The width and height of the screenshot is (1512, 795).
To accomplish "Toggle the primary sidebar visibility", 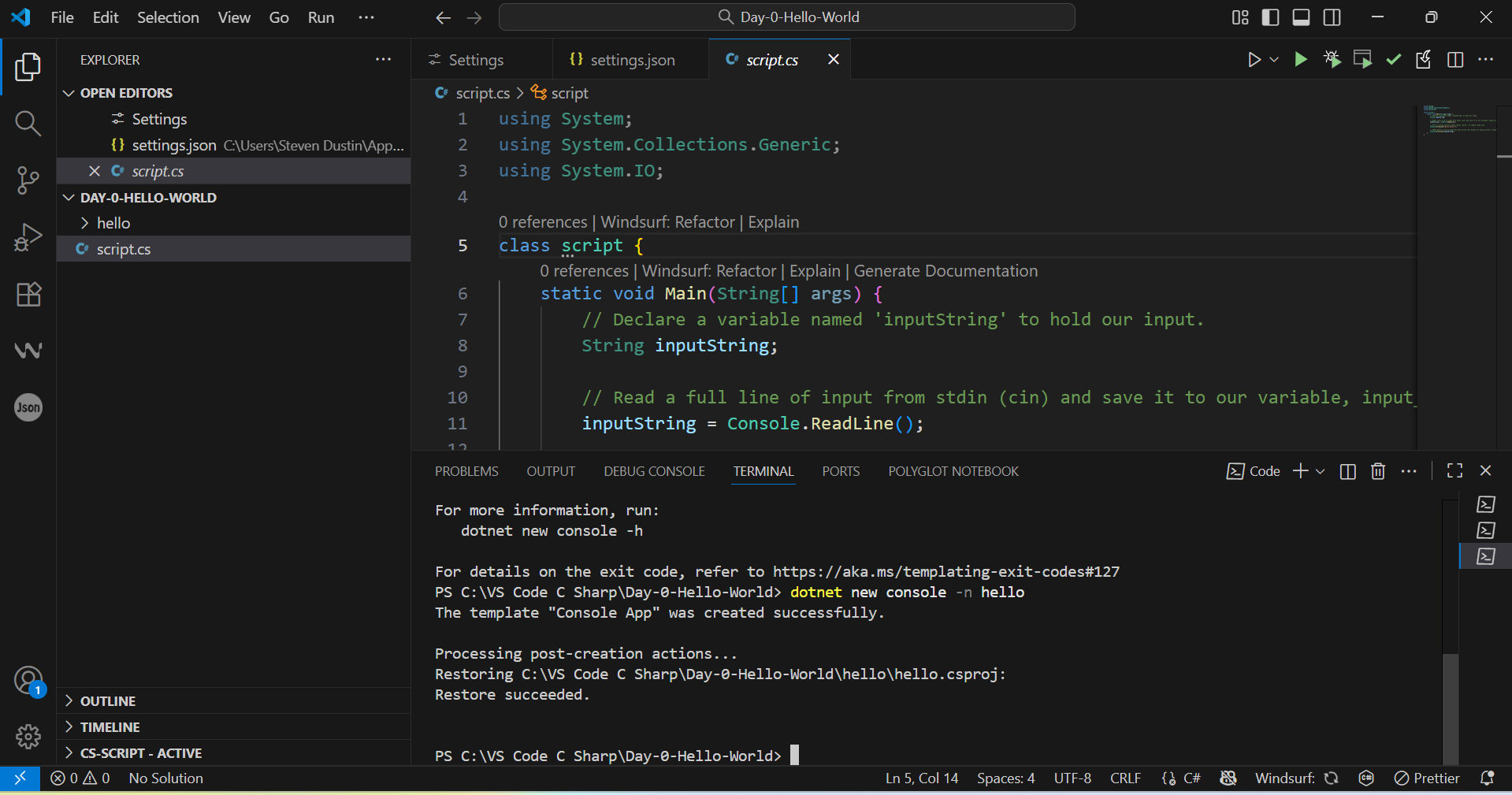I will 1270,17.
